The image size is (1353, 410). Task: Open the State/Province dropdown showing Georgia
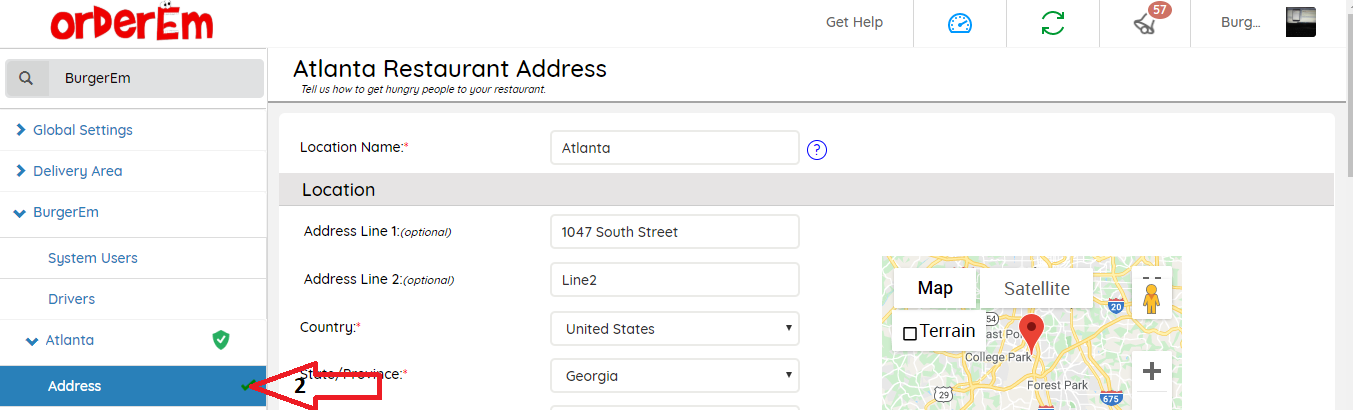pyautogui.click(x=675, y=376)
